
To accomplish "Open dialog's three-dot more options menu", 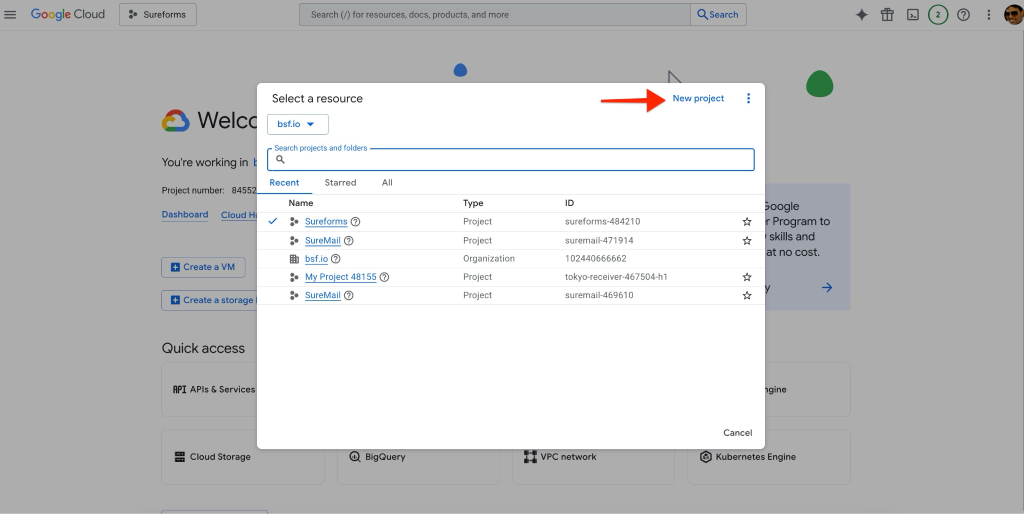I will (748, 99).
